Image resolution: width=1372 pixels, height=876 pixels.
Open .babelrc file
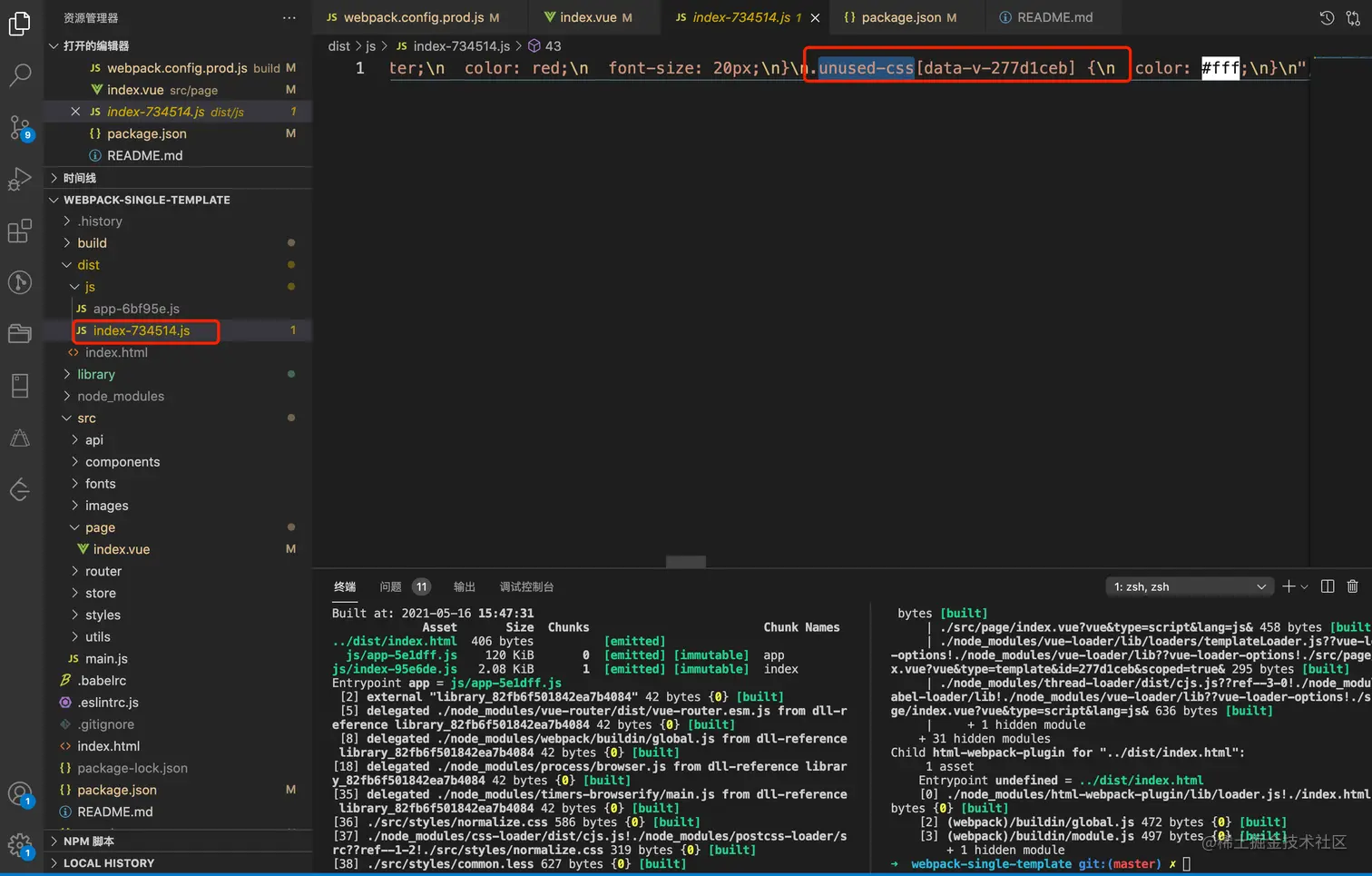pyautogui.click(x=179, y=680)
